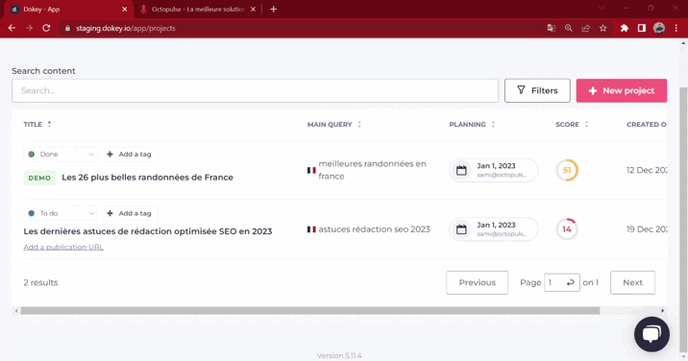Click the 2 results text
Image resolution: width=688 pixels, height=361 pixels.
[x=41, y=282]
